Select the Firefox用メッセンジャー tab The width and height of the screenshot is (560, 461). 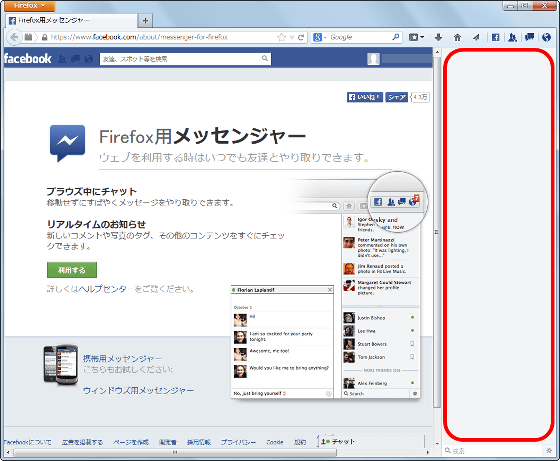pyautogui.click(x=71, y=21)
